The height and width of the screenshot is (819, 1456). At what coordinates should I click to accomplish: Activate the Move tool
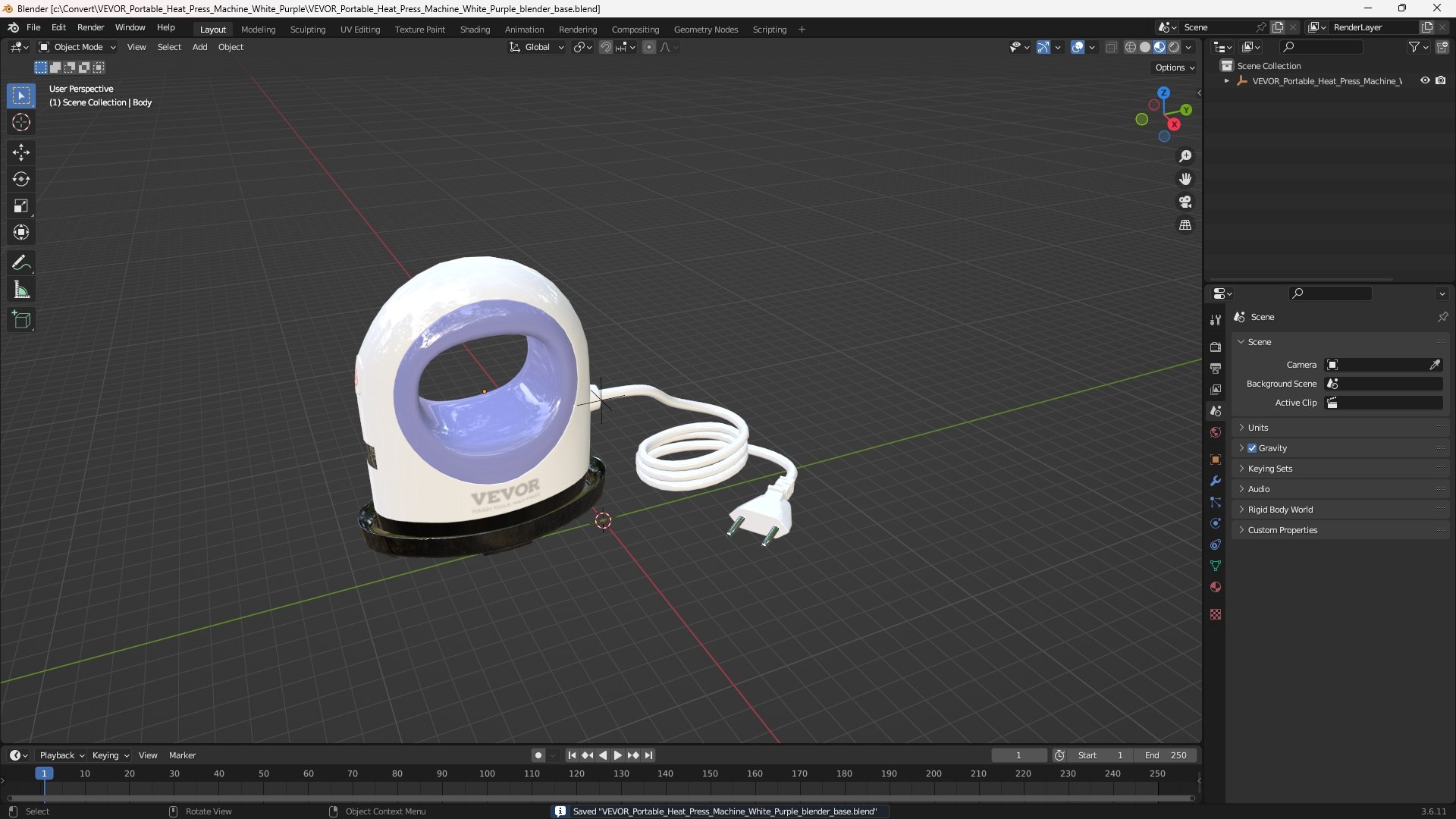pyautogui.click(x=21, y=152)
